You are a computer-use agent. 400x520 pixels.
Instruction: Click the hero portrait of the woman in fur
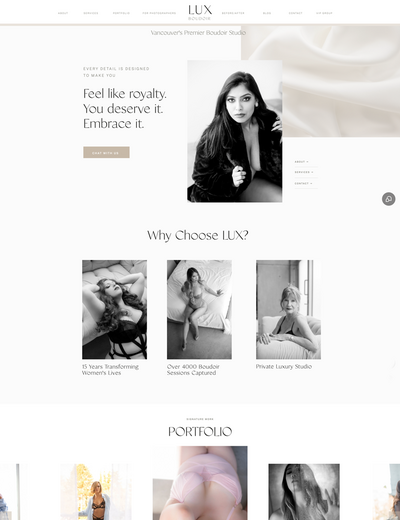(235, 131)
